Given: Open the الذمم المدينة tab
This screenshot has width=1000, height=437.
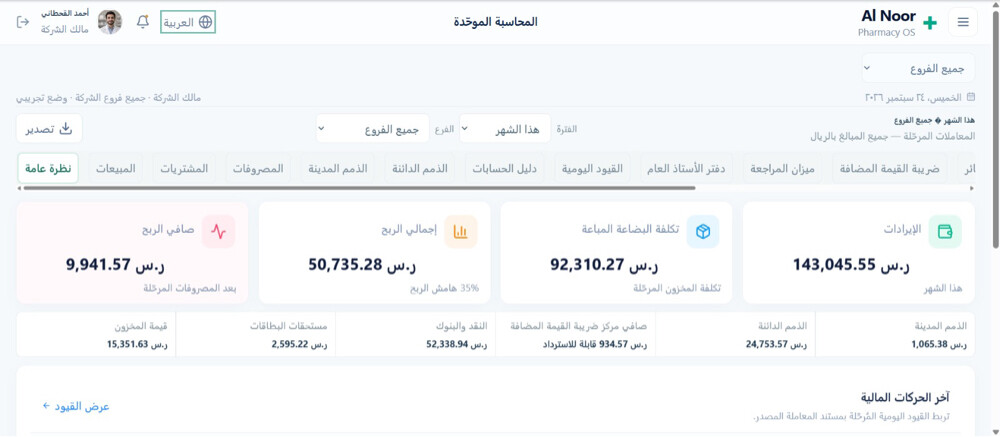Looking at the screenshot, I should pos(337,168).
